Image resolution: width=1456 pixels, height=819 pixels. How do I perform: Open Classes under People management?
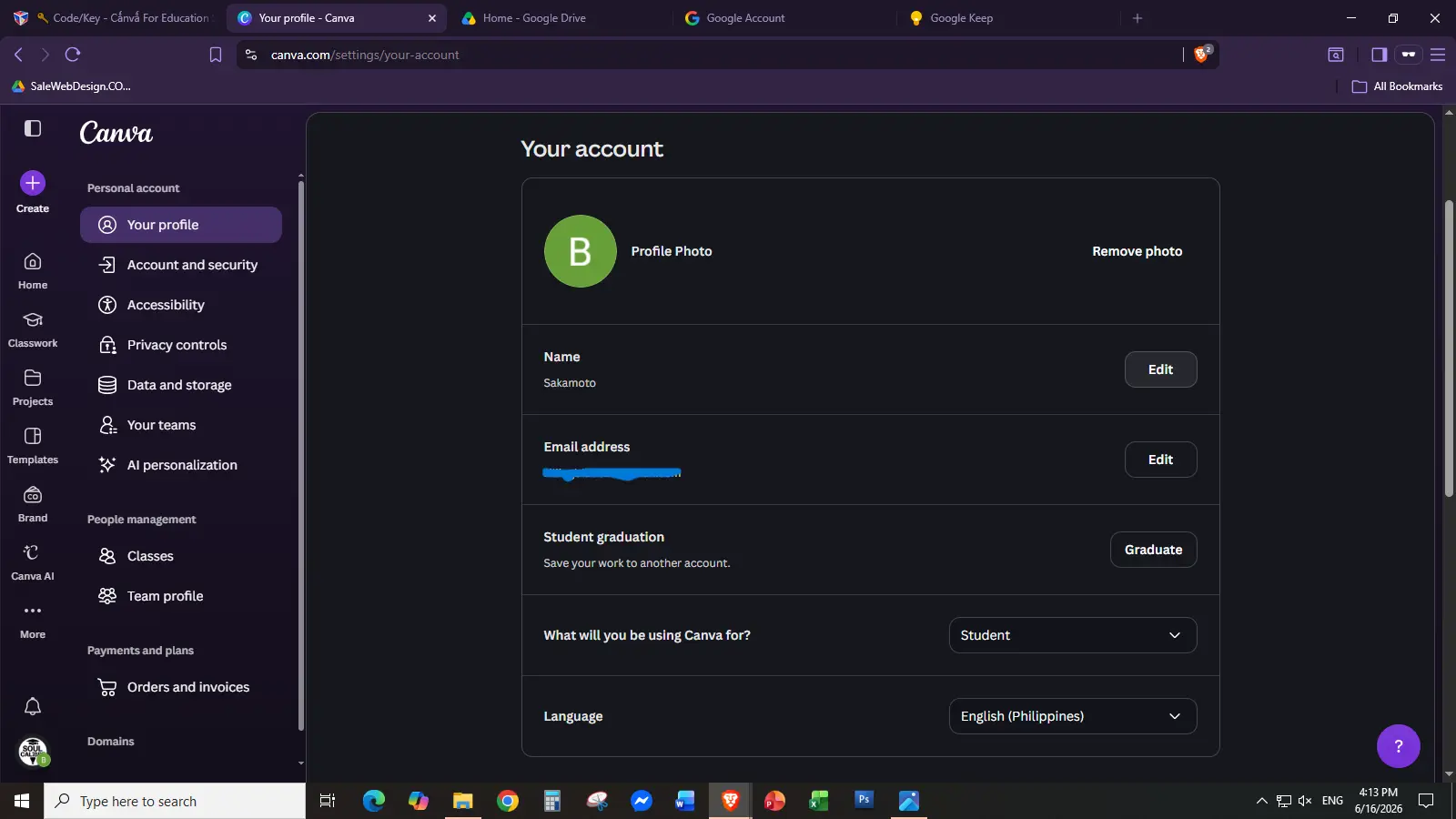(x=181, y=556)
